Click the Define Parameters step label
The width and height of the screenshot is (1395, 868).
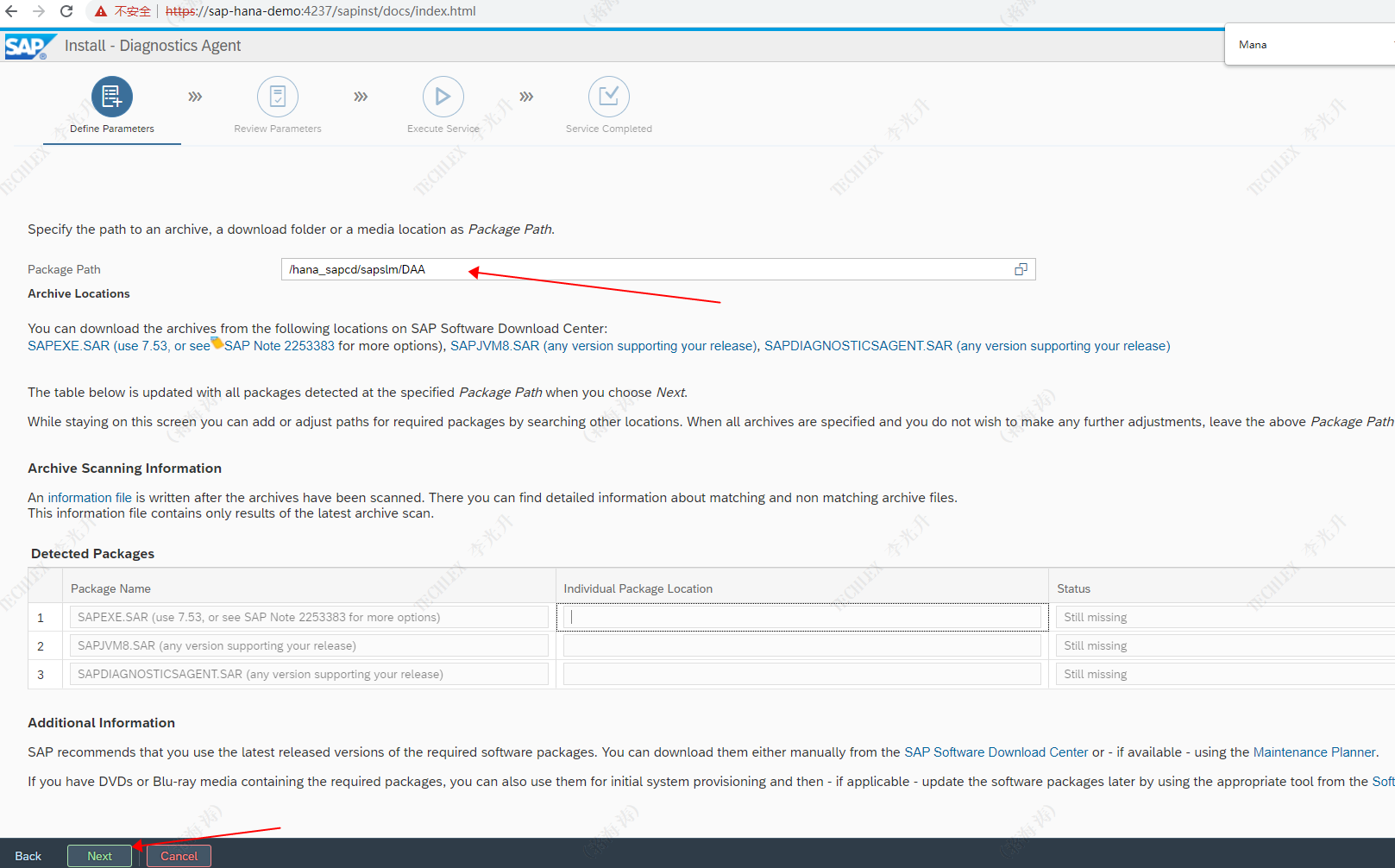[x=112, y=129]
